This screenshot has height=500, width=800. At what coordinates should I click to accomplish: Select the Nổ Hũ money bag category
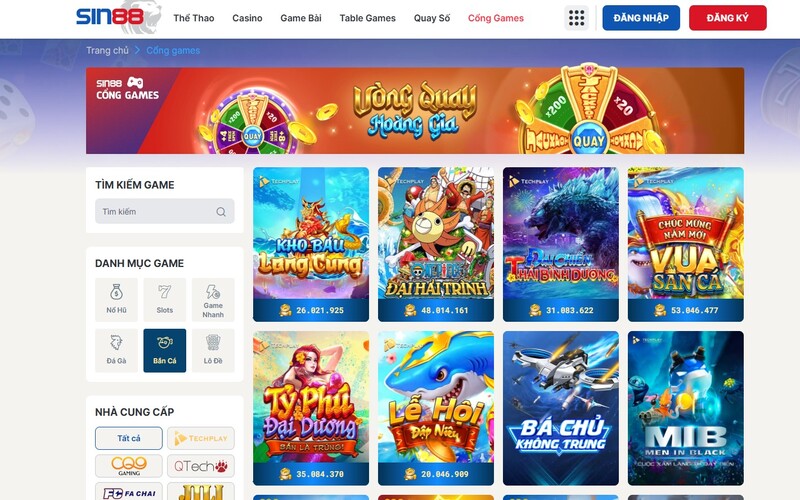point(116,299)
